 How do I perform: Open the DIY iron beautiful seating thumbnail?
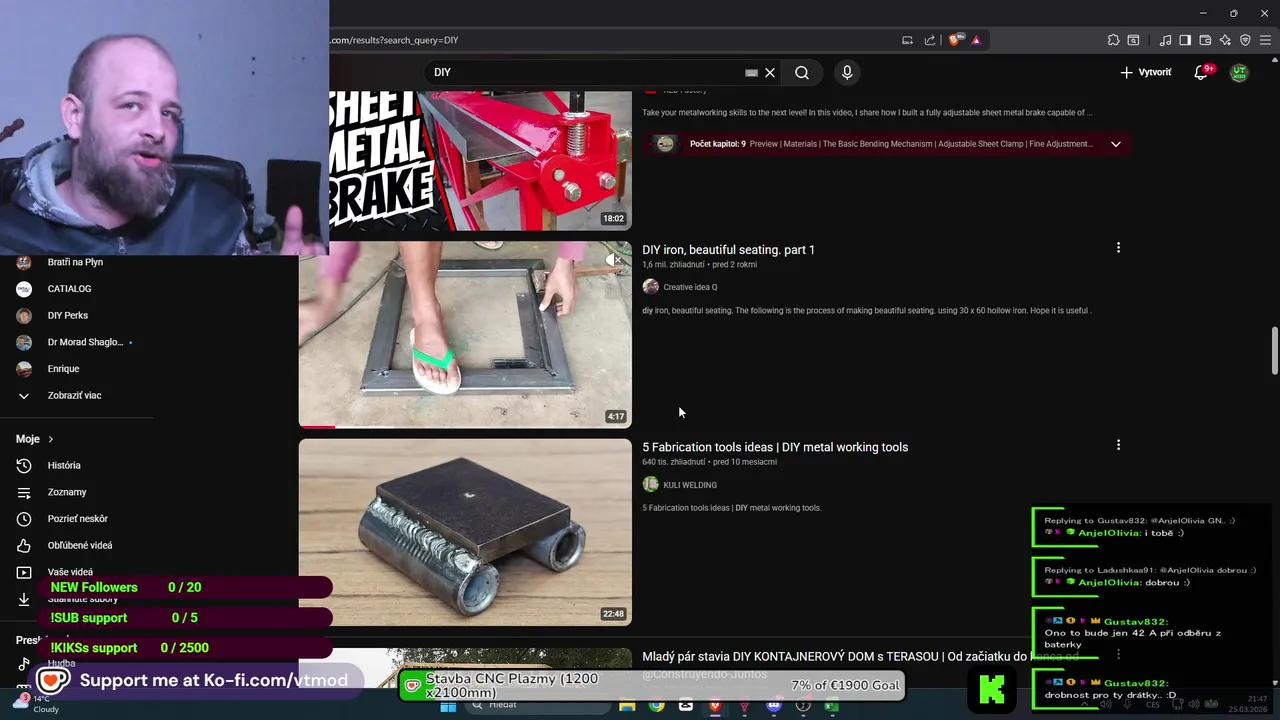point(465,335)
